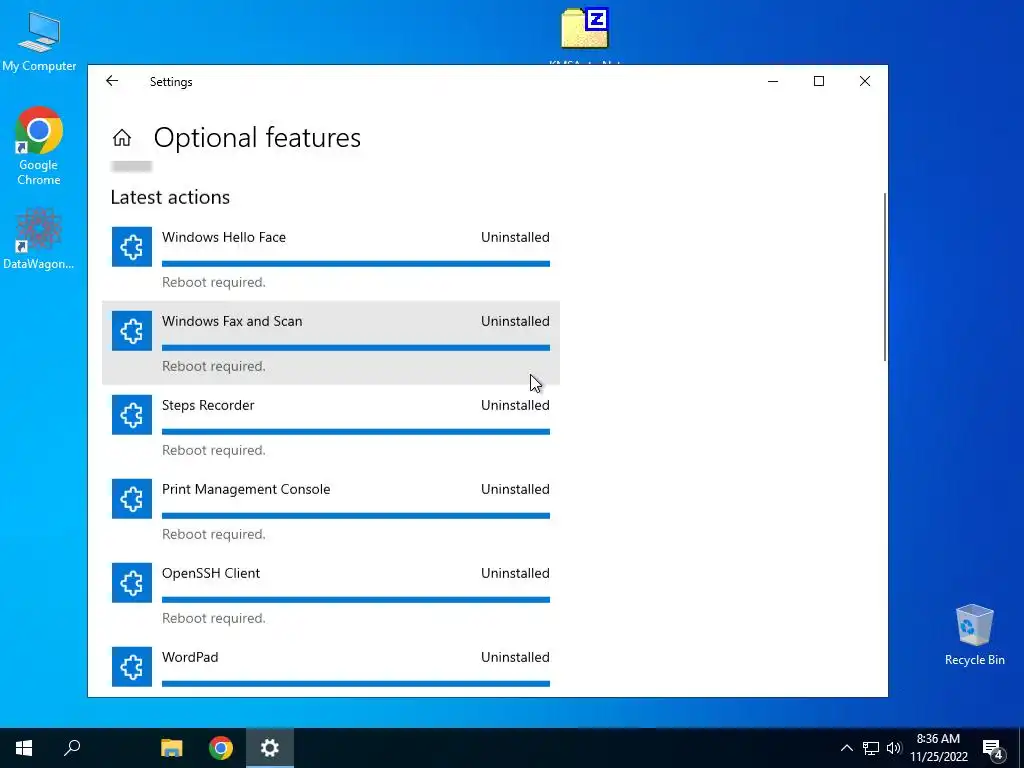Select the Print Management Console entry
Viewport: 1024px width, 768px height.
[330, 511]
